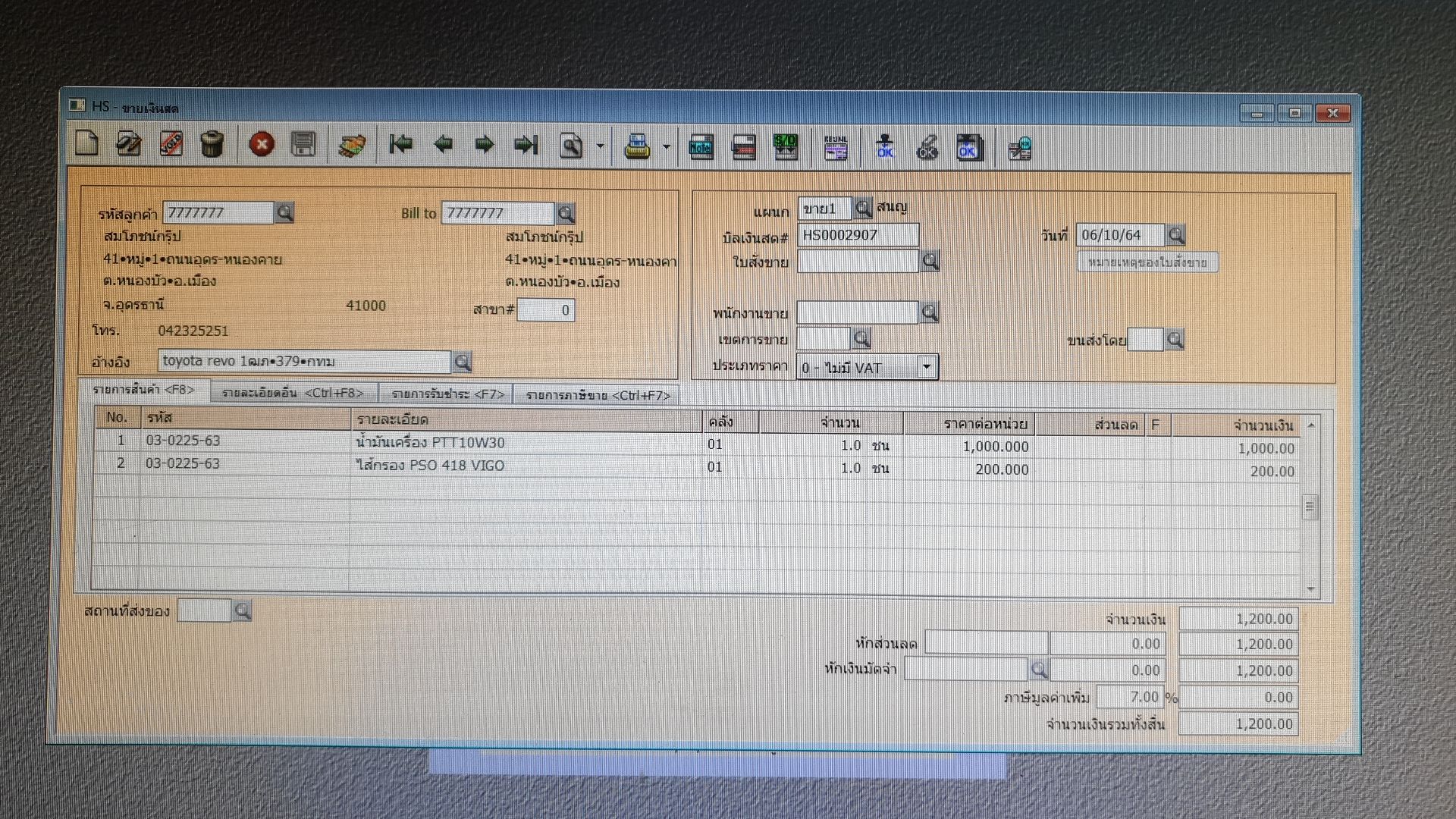The height and width of the screenshot is (819, 1456).
Task: Go to the next record arrow
Action: pos(484,144)
